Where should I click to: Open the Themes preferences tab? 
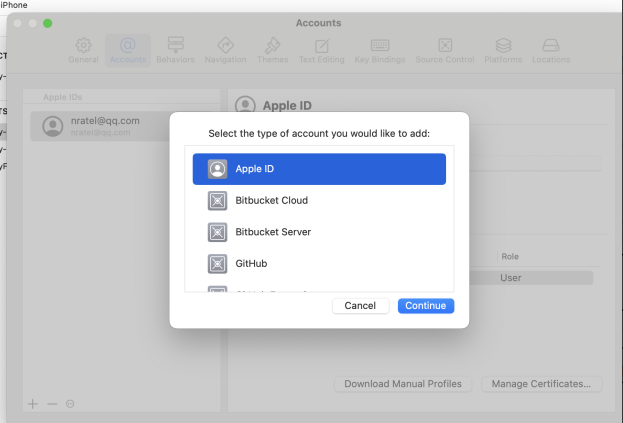click(x=272, y=50)
